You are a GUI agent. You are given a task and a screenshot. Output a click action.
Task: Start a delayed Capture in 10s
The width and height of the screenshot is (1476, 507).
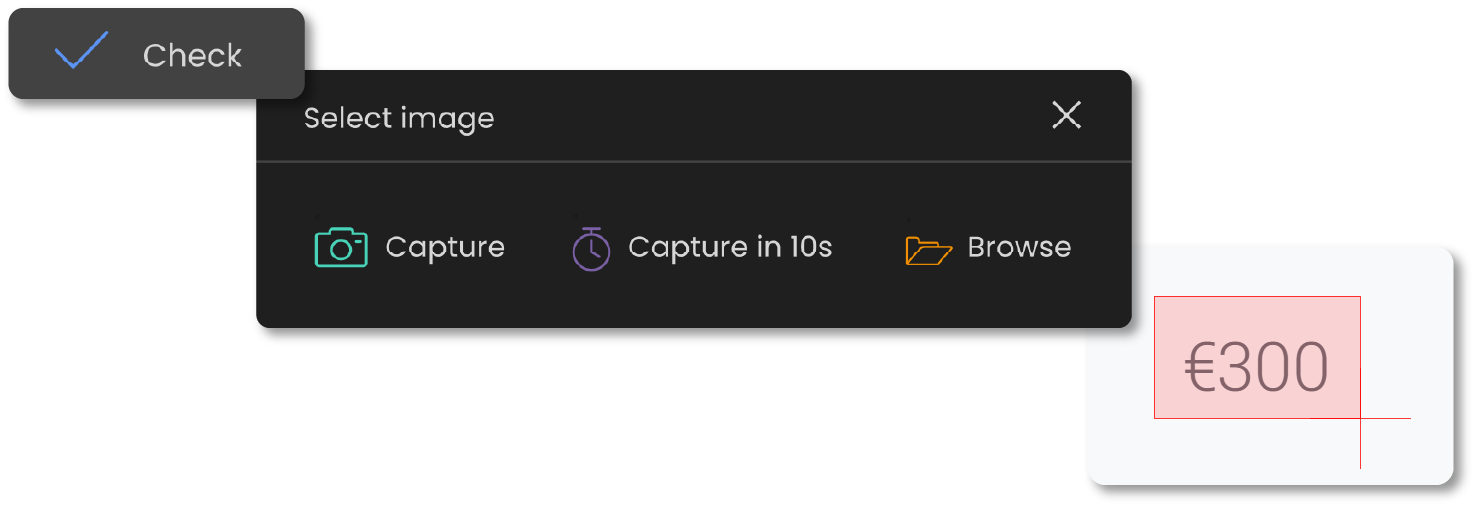729,247
